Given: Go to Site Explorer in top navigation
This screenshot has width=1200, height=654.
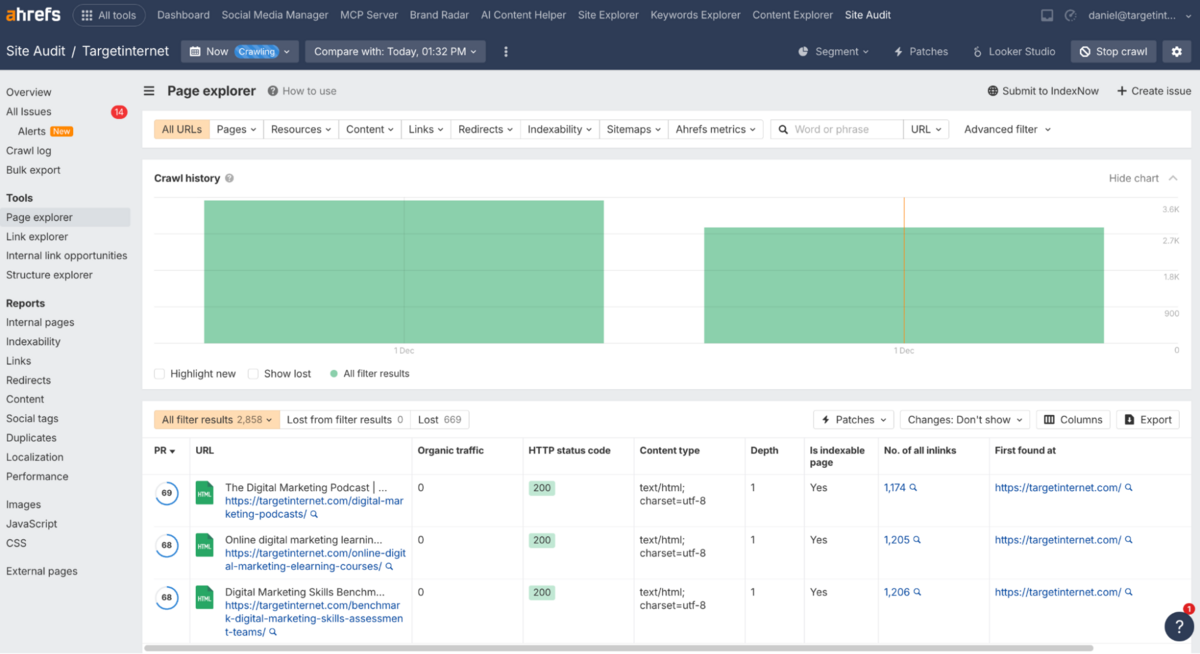Looking at the screenshot, I should tap(608, 15).
